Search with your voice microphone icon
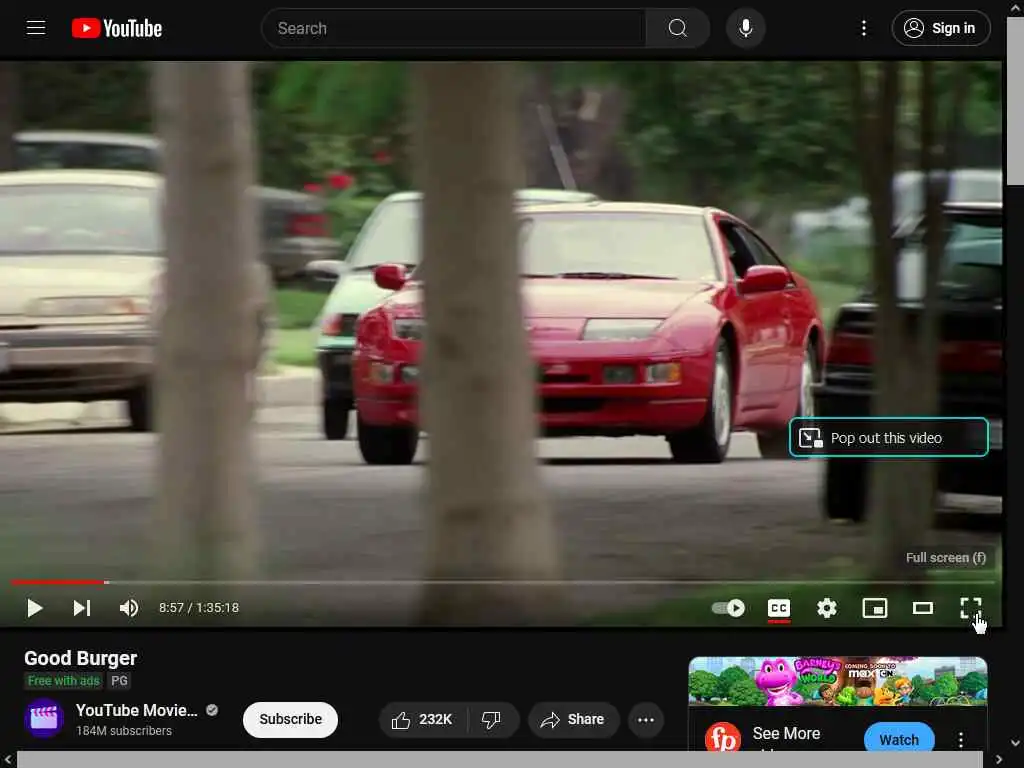The image size is (1024, 768). [x=745, y=28]
